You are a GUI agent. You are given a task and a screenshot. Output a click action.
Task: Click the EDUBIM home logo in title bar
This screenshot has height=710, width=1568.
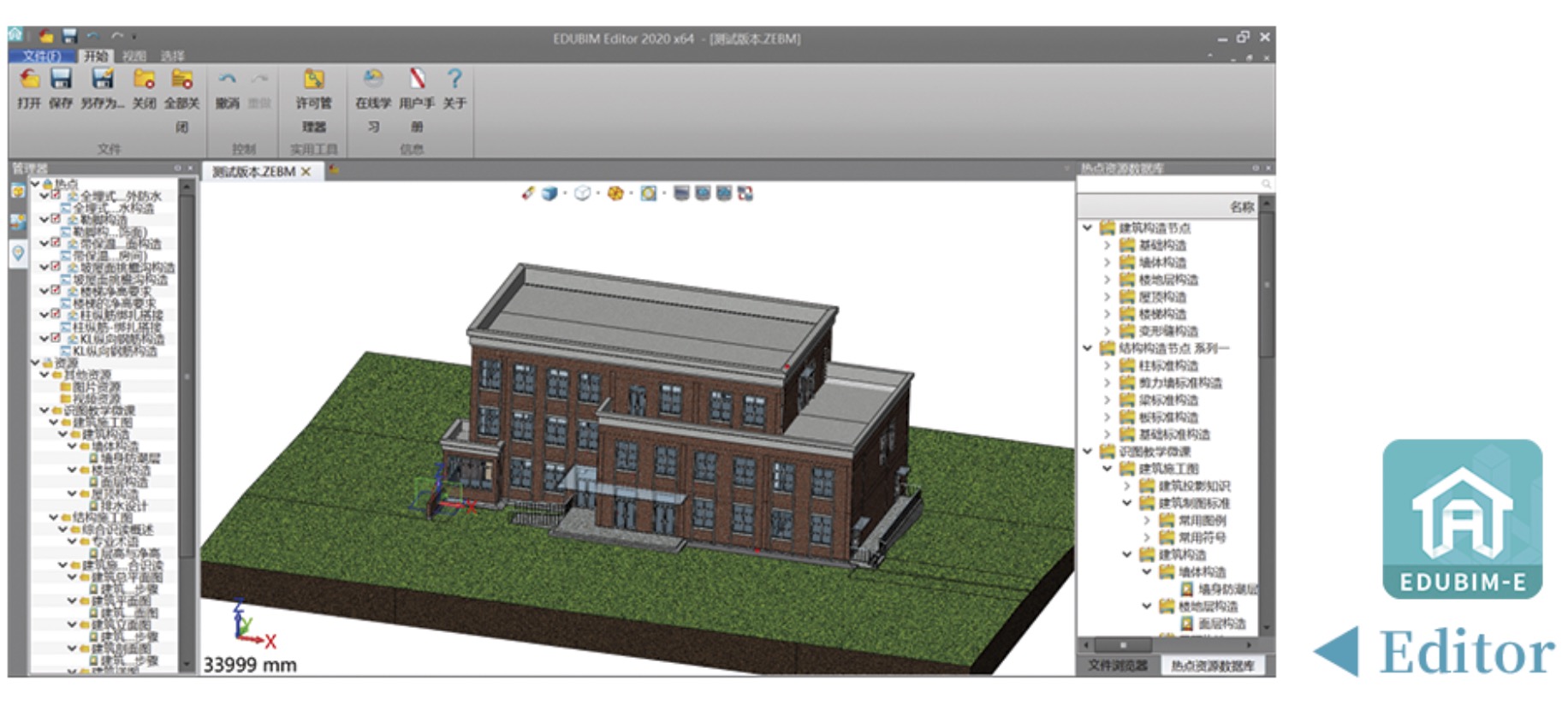point(16,35)
